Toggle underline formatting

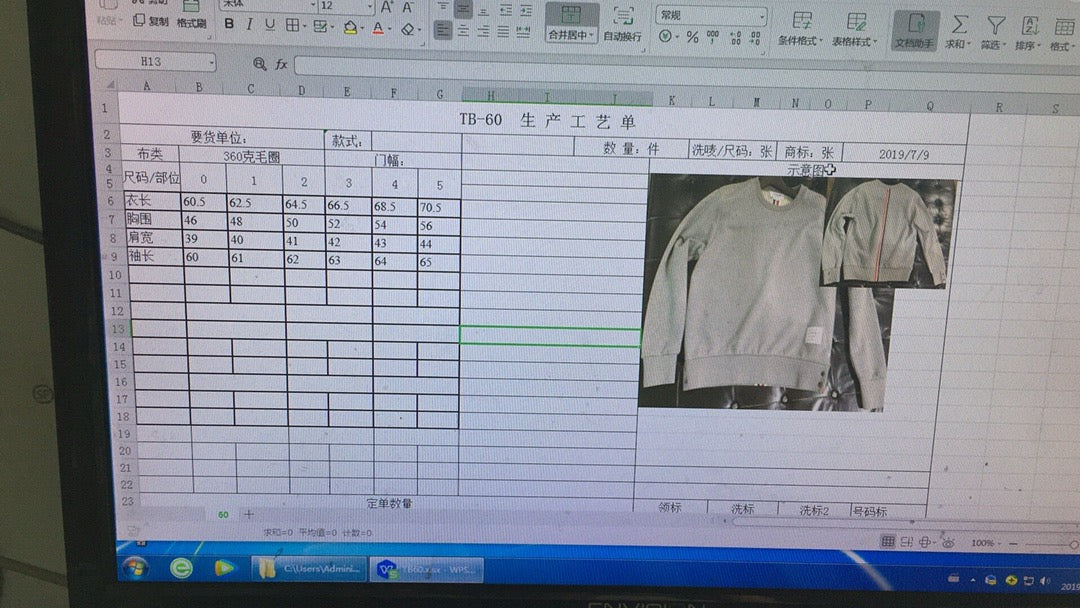click(x=269, y=25)
